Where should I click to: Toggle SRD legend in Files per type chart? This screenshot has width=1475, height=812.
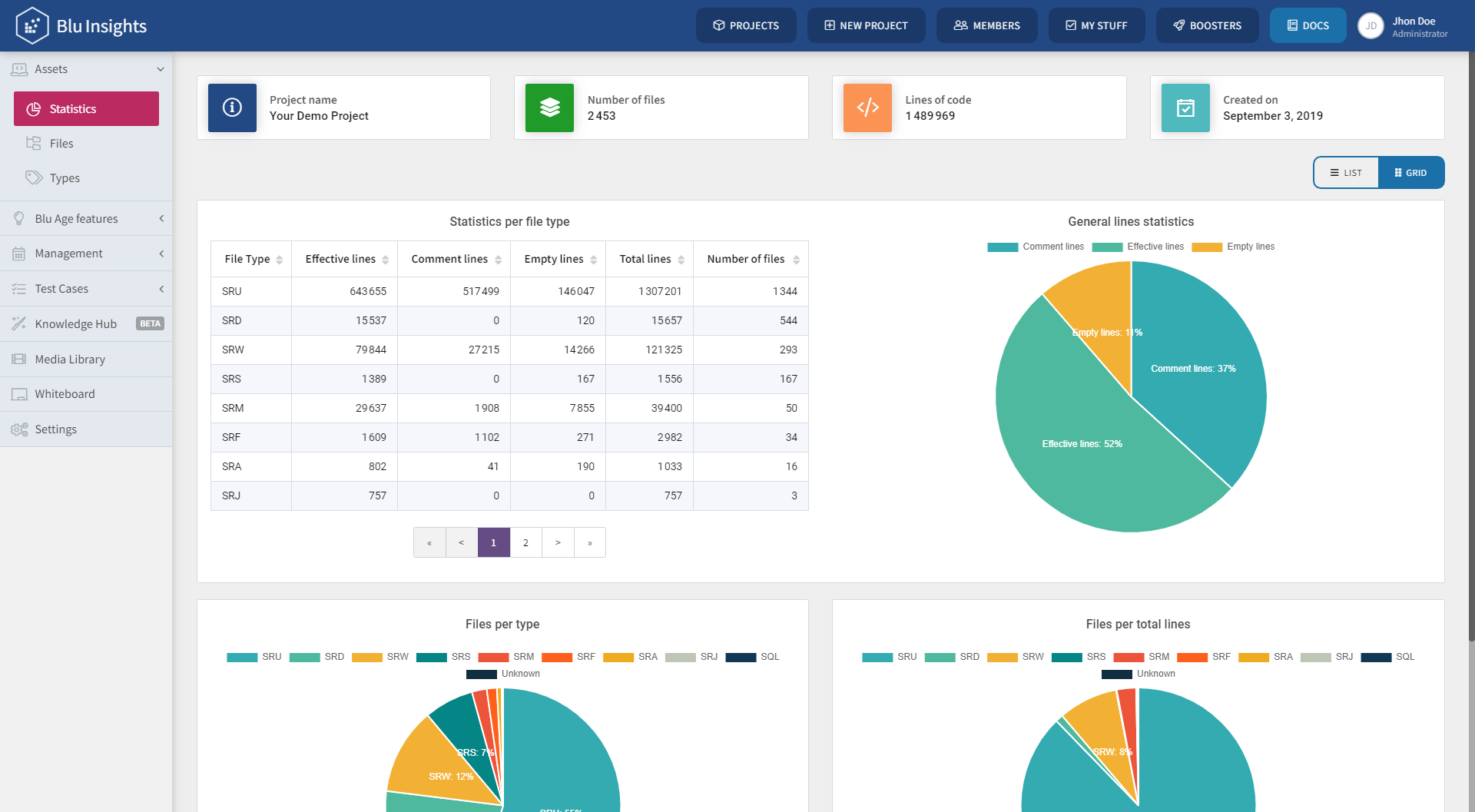click(317, 657)
